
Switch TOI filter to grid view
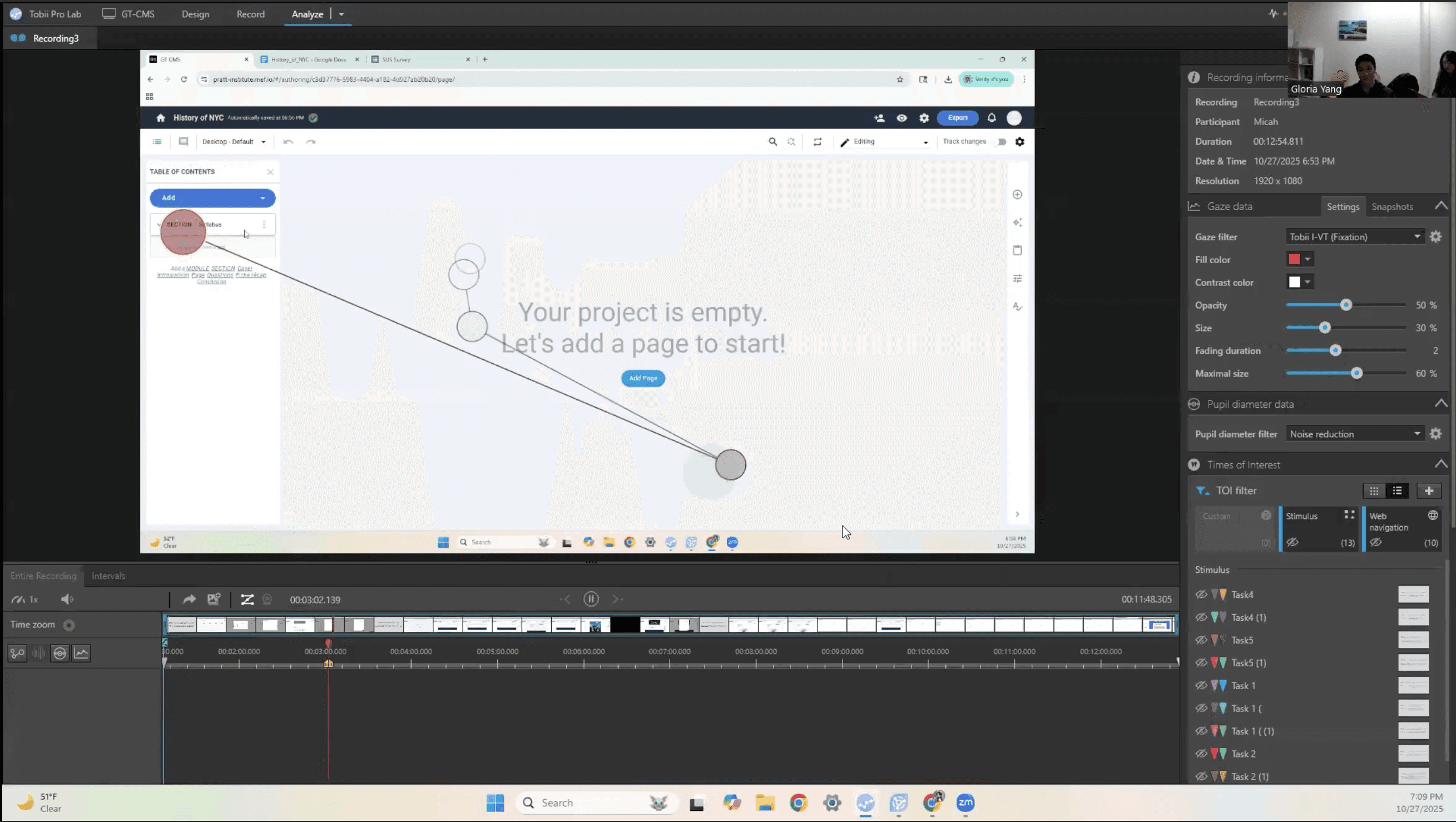[x=1374, y=491]
